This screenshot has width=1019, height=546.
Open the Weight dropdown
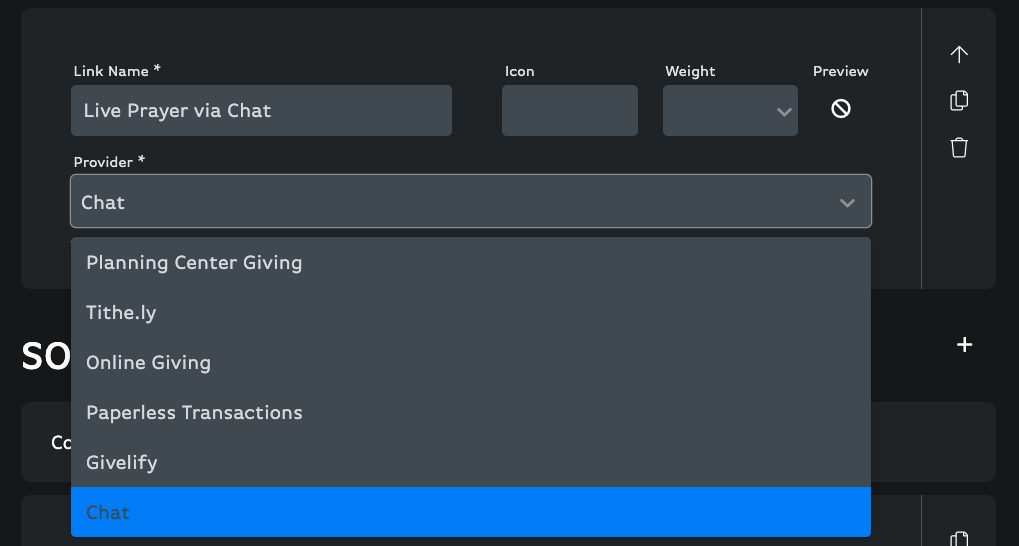pyautogui.click(x=730, y=110)
